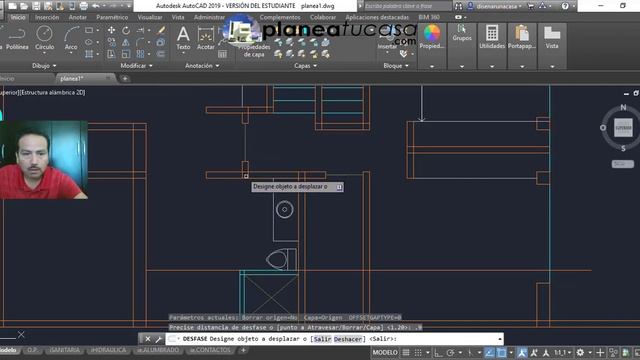Image resolution: width=640 pixels, height=360 pixels.
Task: Toggle 2D object snap in status bar
Action: click(502, 352)
